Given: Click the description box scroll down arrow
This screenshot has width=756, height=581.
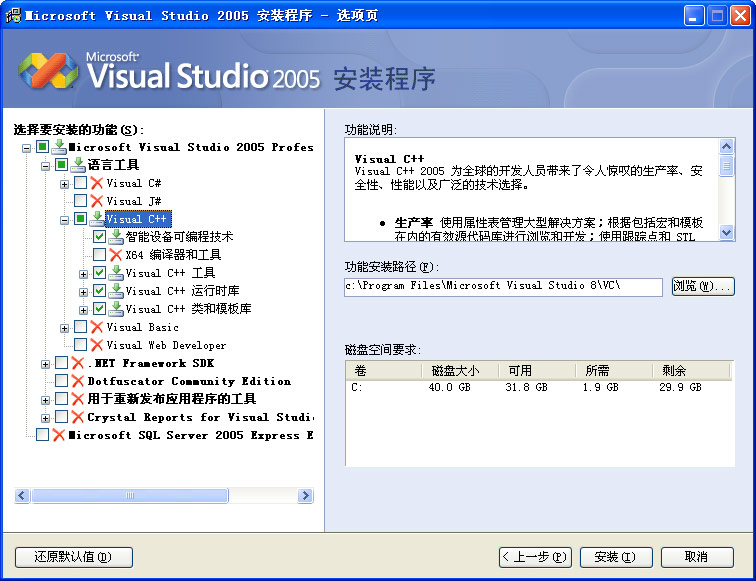Looking at the screenshot, I should (726, 233).
